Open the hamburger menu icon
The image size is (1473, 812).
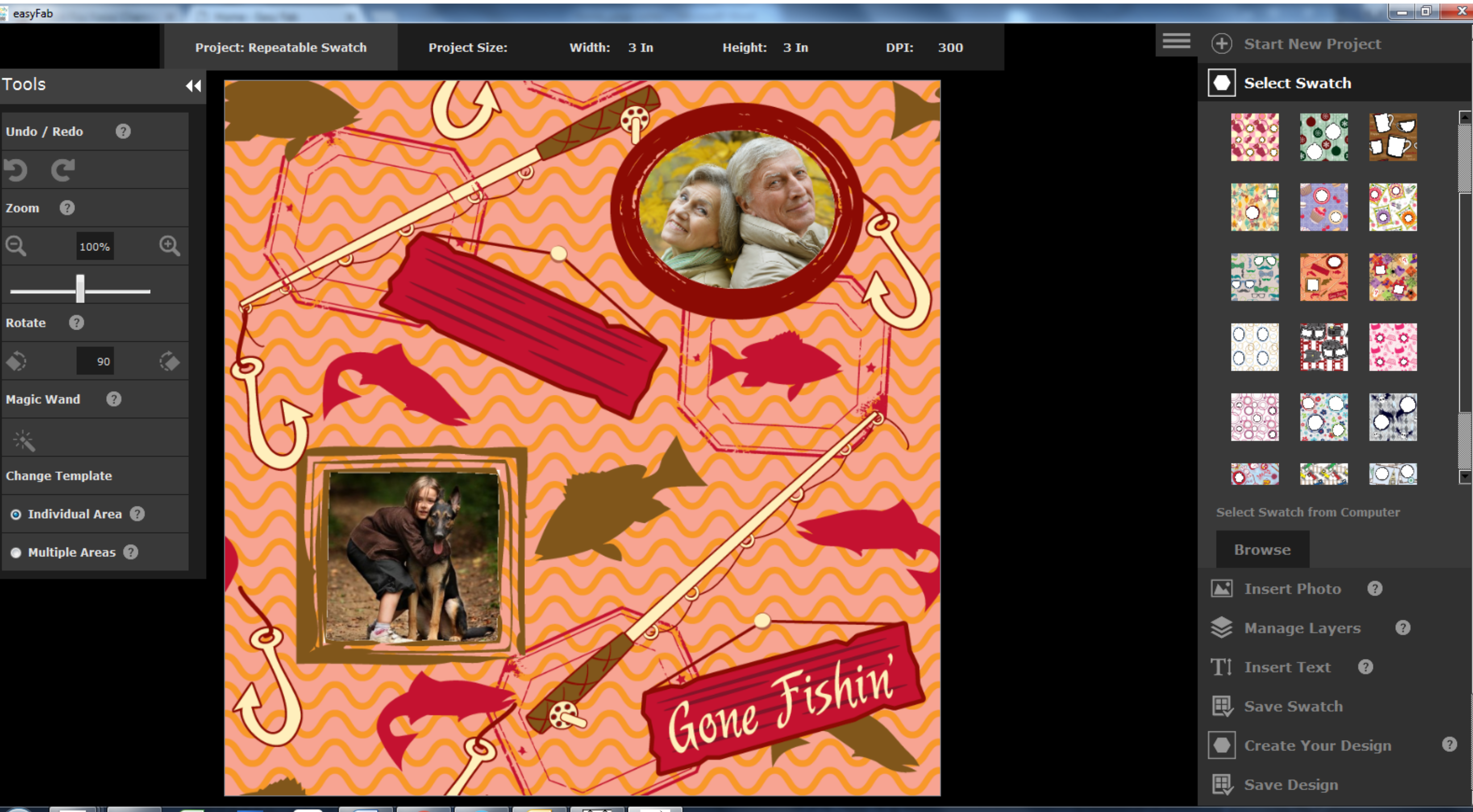point(1176,41)
